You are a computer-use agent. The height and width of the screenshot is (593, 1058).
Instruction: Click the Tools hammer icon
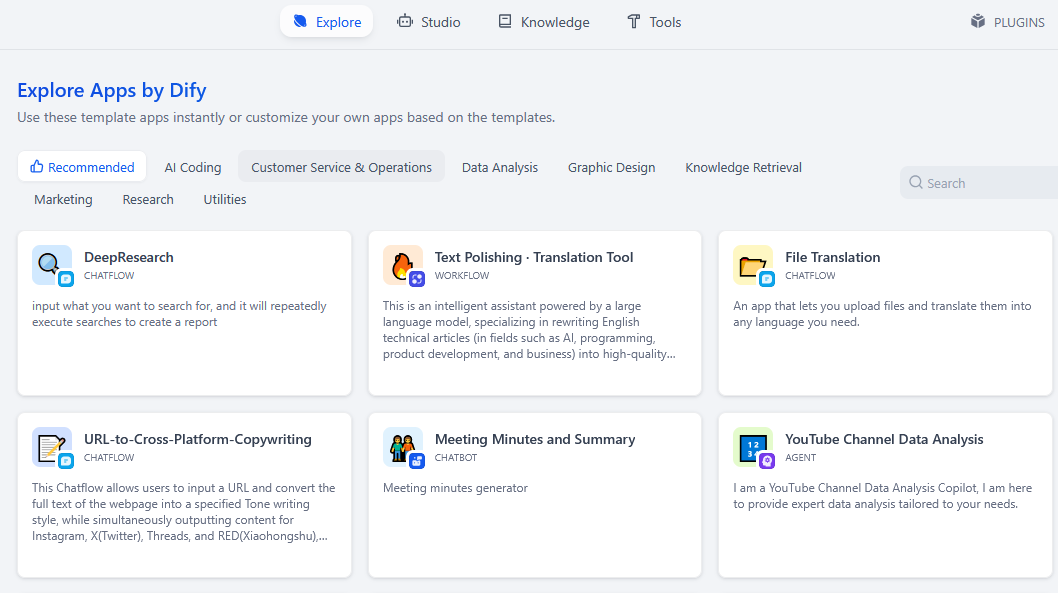tap(634, 22)
